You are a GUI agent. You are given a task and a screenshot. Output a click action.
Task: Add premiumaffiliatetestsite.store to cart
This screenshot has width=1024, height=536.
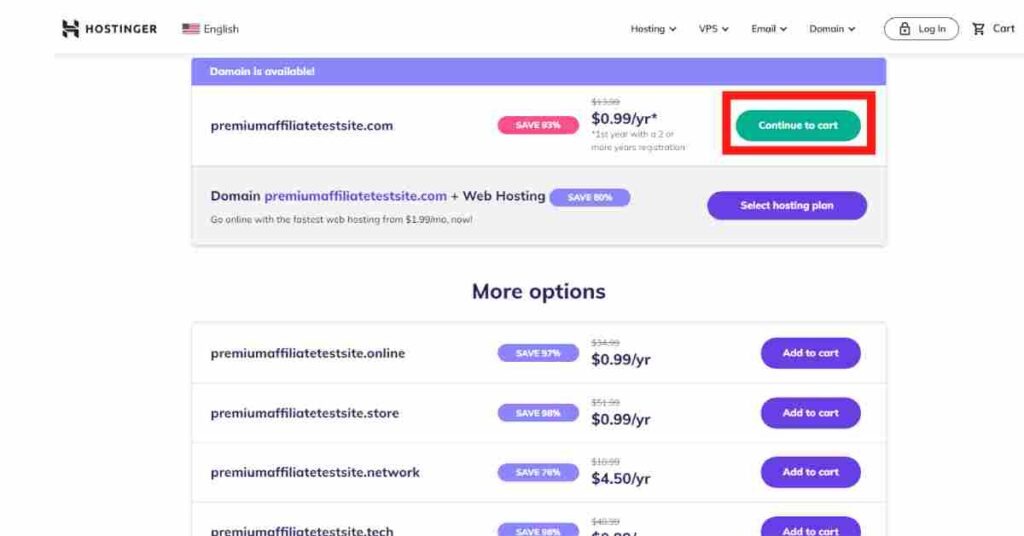[x=810, y=413]
